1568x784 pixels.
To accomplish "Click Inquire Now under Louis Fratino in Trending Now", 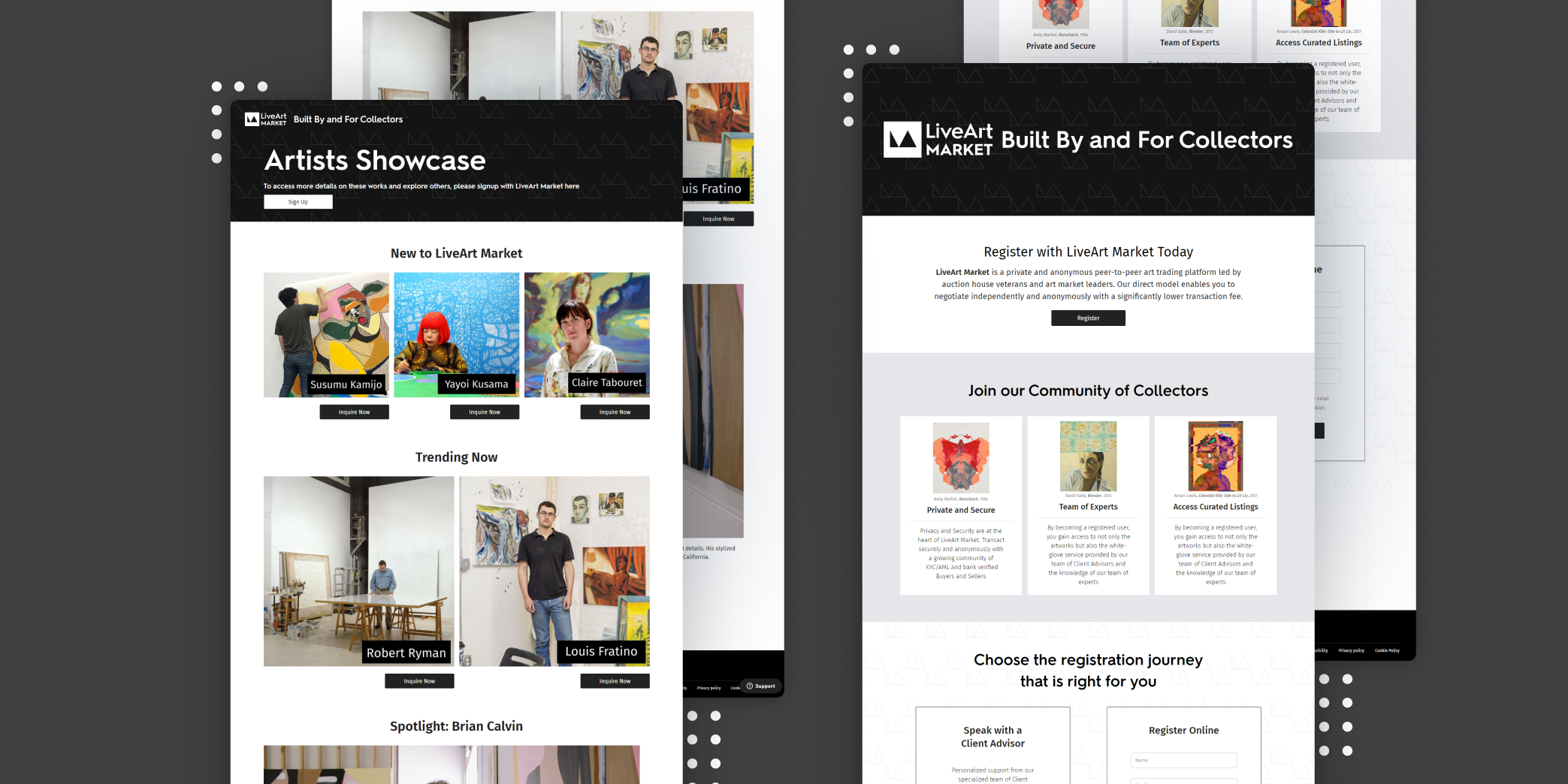I will (x=615, y=681).
